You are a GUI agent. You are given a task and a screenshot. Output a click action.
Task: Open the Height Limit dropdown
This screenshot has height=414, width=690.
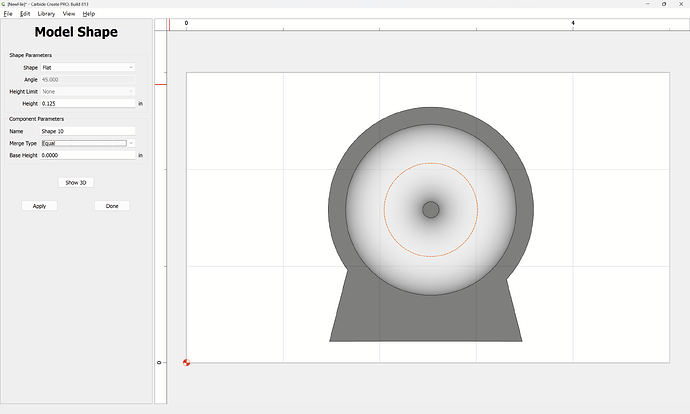[88, 92]
